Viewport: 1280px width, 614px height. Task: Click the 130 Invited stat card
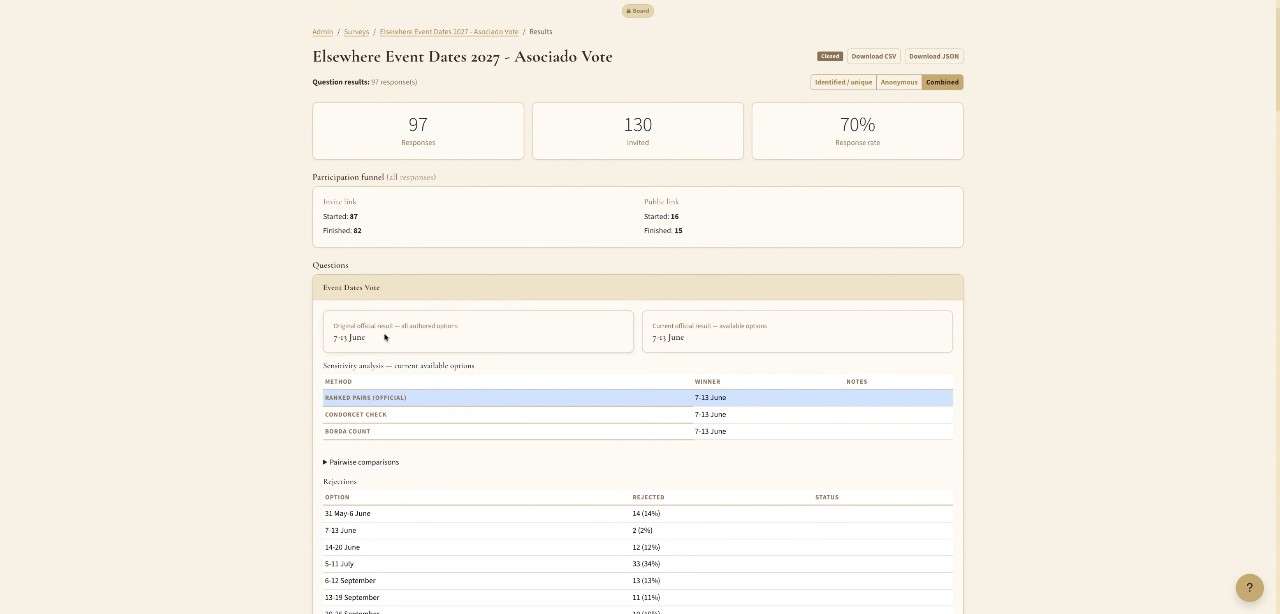638,131
